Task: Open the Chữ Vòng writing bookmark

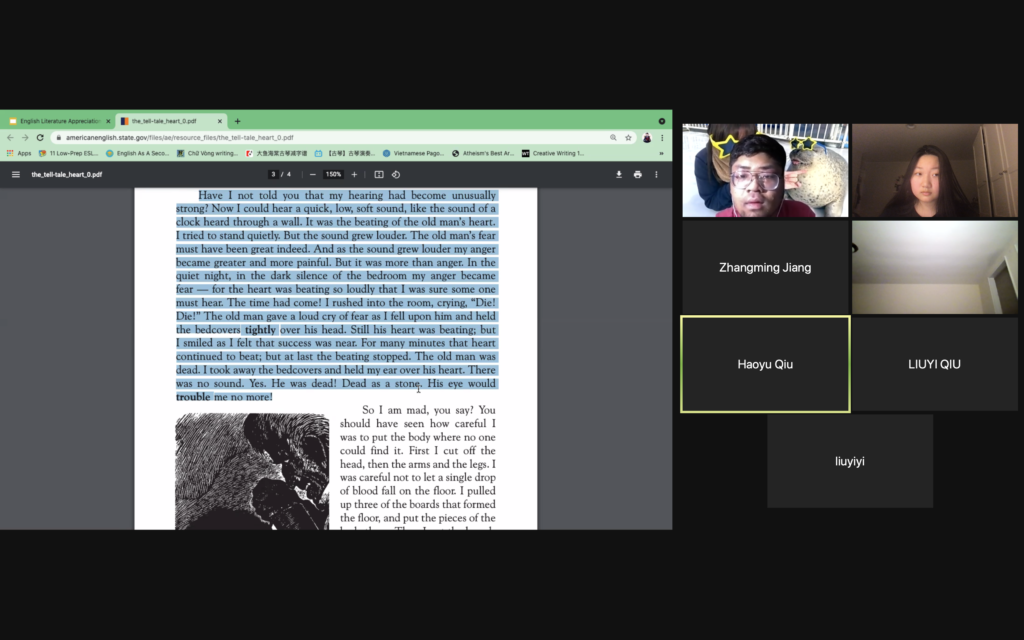Action: point(208,153)
